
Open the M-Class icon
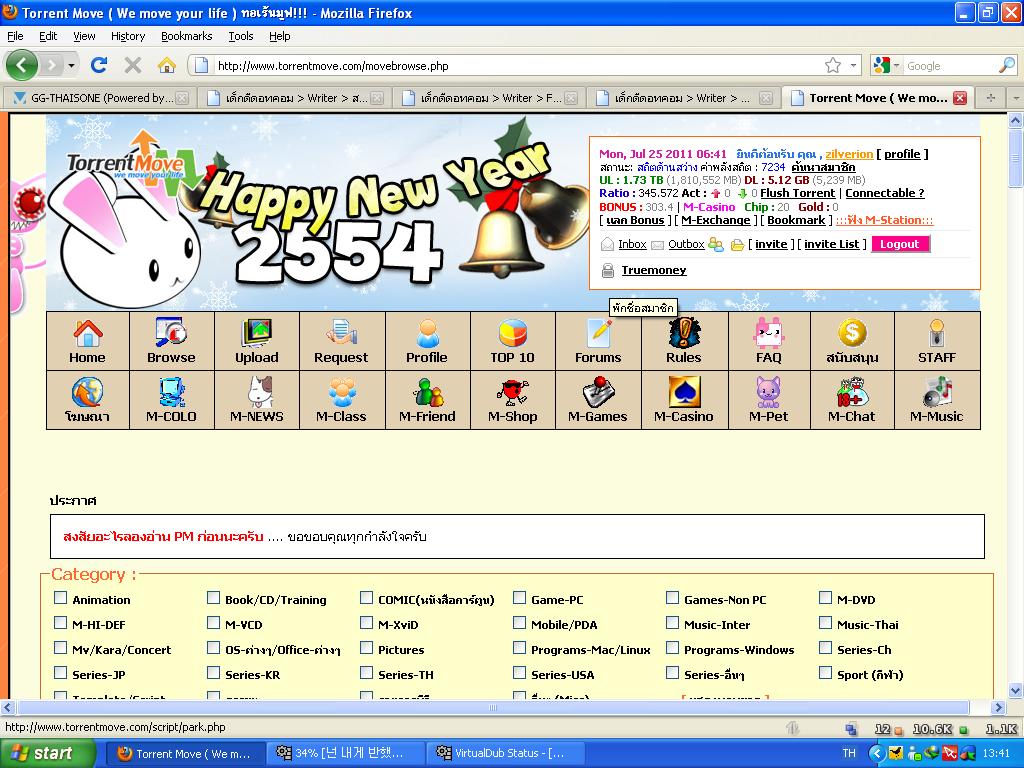point(341,392)
